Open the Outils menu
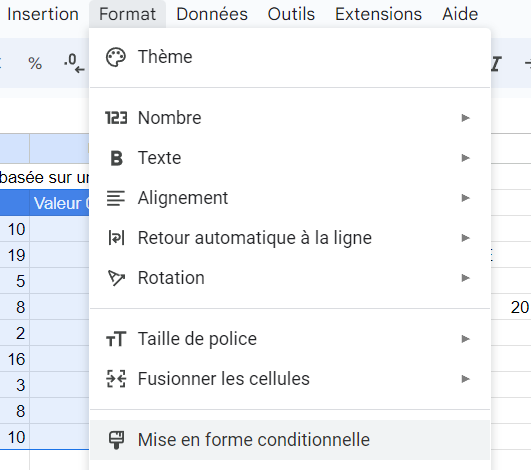 click(291, 14)
